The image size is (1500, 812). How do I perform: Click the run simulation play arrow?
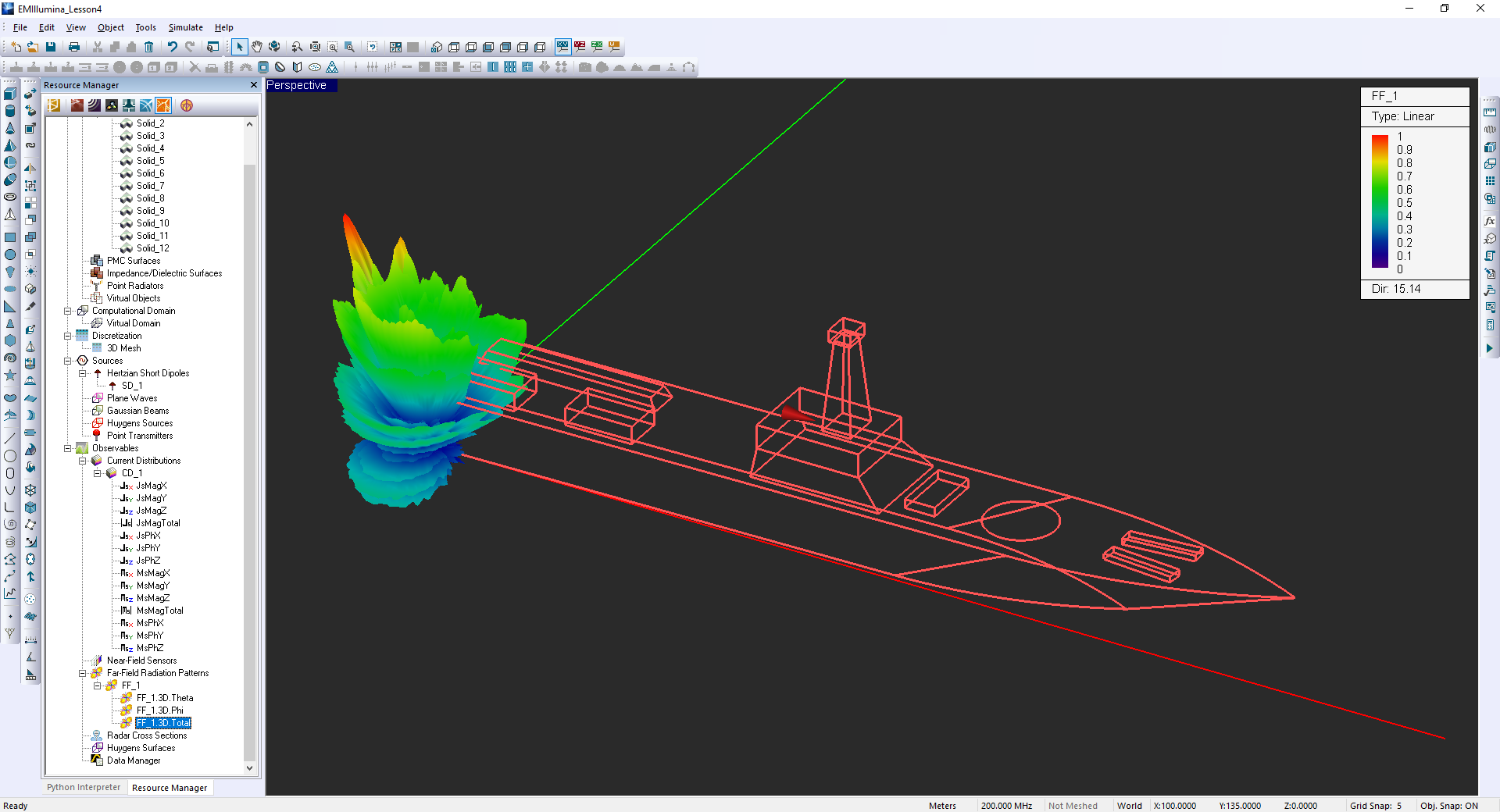coord(1489,348)
